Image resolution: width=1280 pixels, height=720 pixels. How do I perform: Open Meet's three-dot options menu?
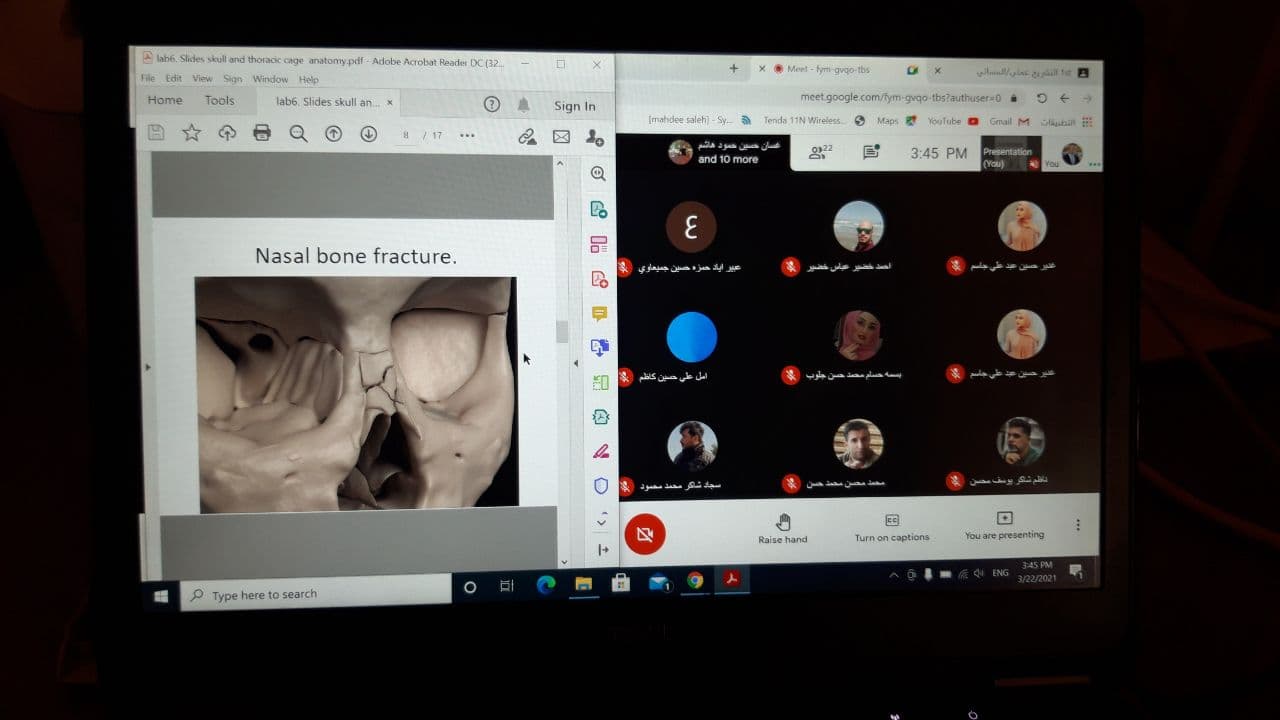click(x=1077, y=525)
